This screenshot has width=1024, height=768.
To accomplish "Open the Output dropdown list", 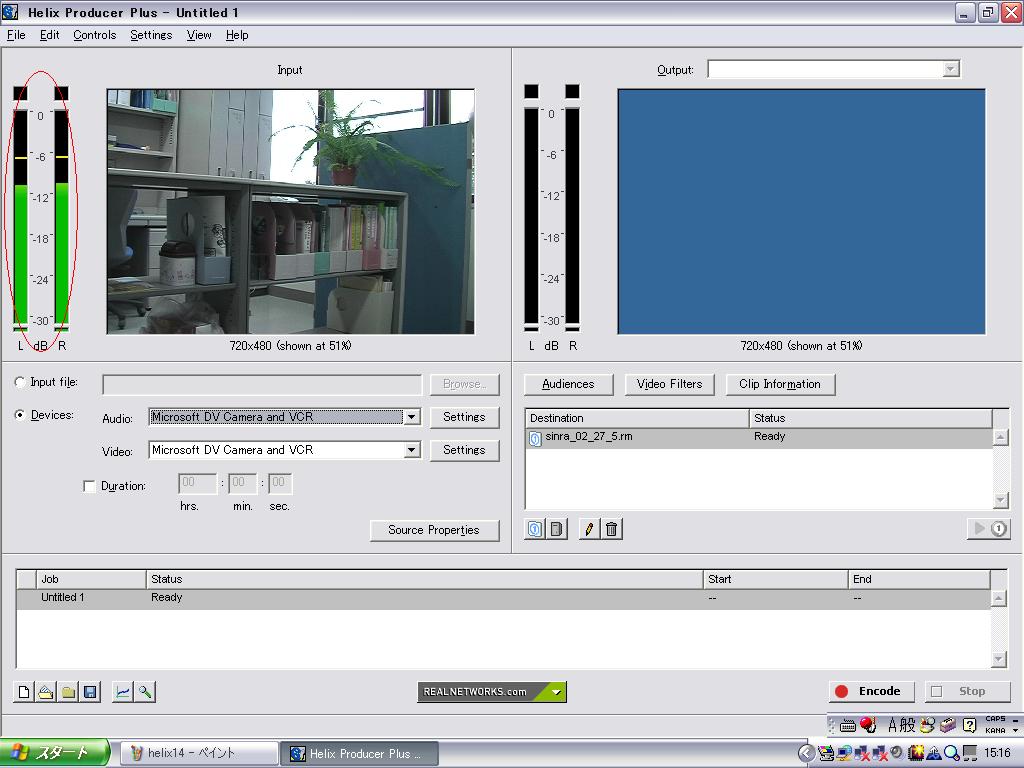I will tap(950, 69).
